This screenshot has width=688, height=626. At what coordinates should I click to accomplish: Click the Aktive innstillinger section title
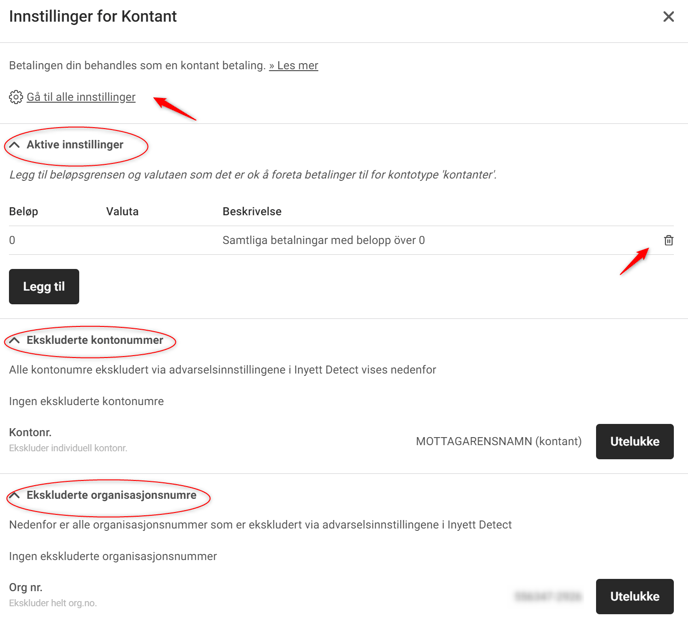(75, 145)
